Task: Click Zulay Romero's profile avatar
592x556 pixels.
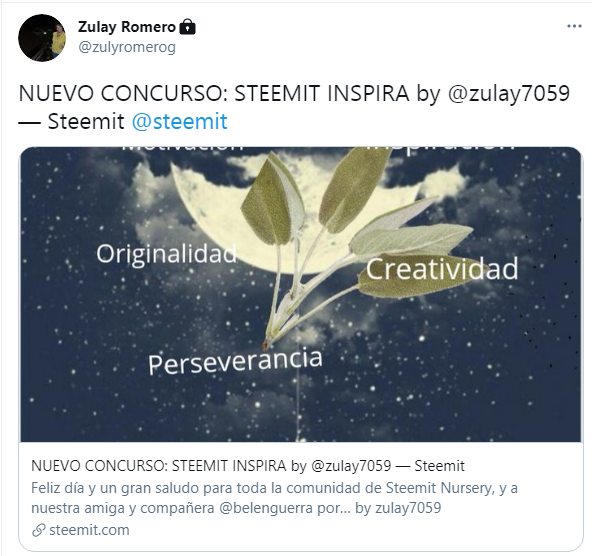Action: tap(42, 38)
